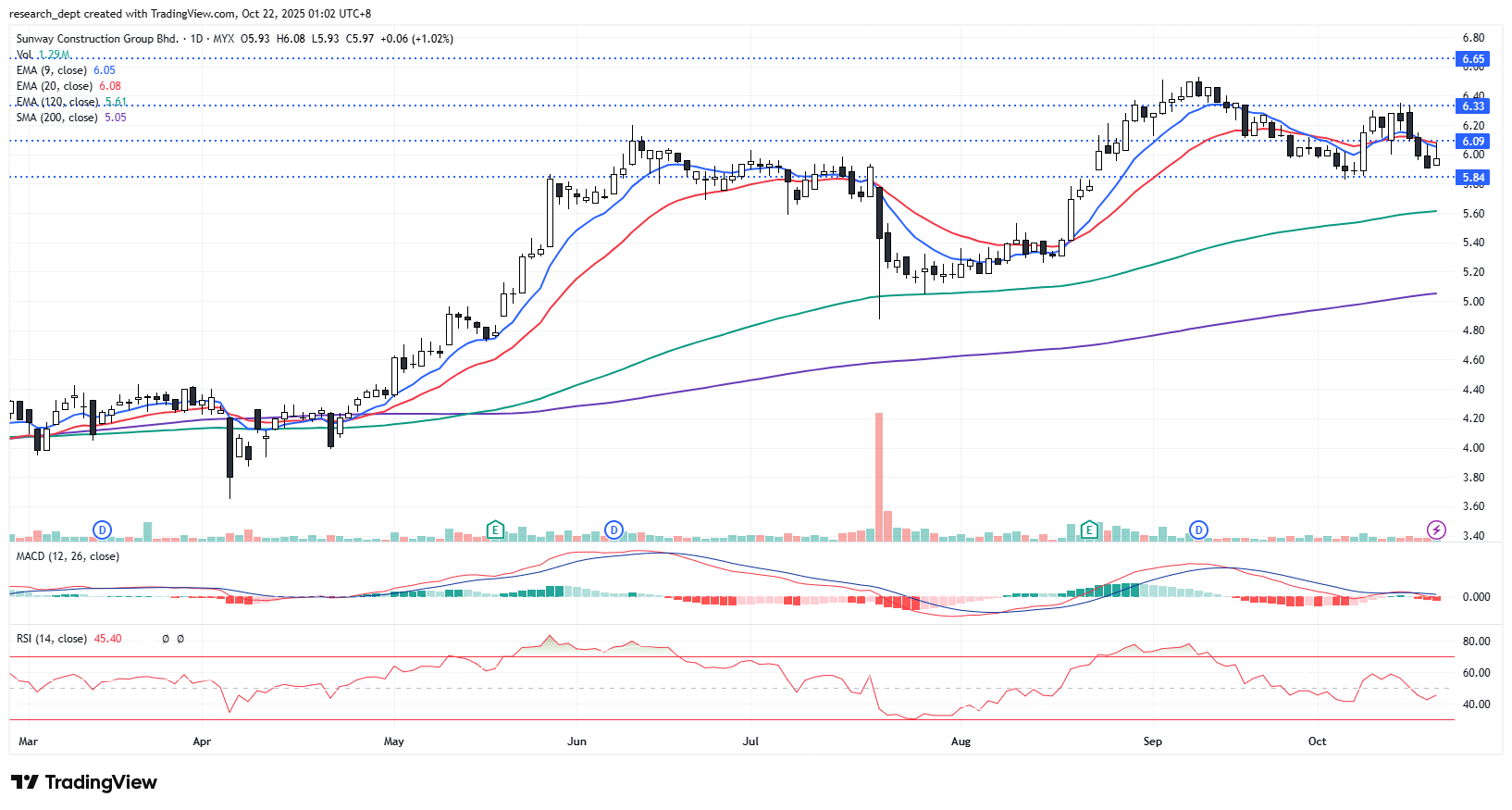Select the EMA (20, close) indicator legend

click(x=55, y=86)
